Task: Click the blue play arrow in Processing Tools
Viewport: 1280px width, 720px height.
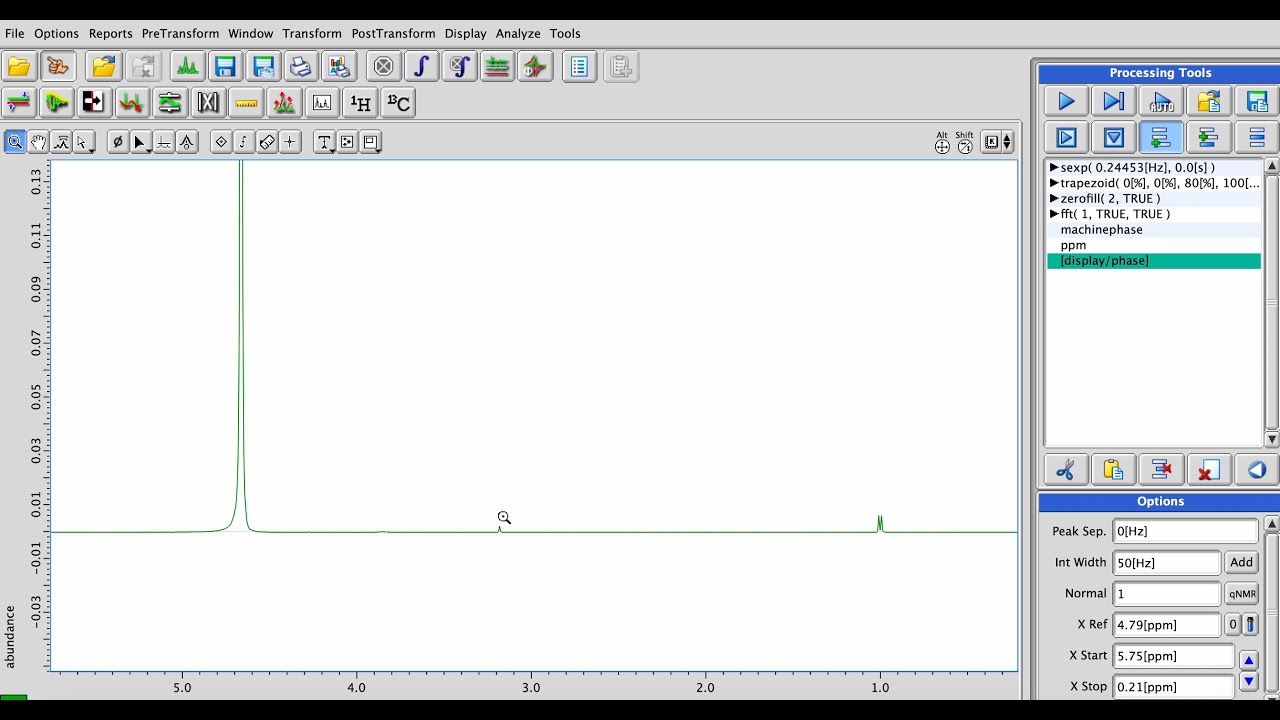Action: [x=1066, y=101]
